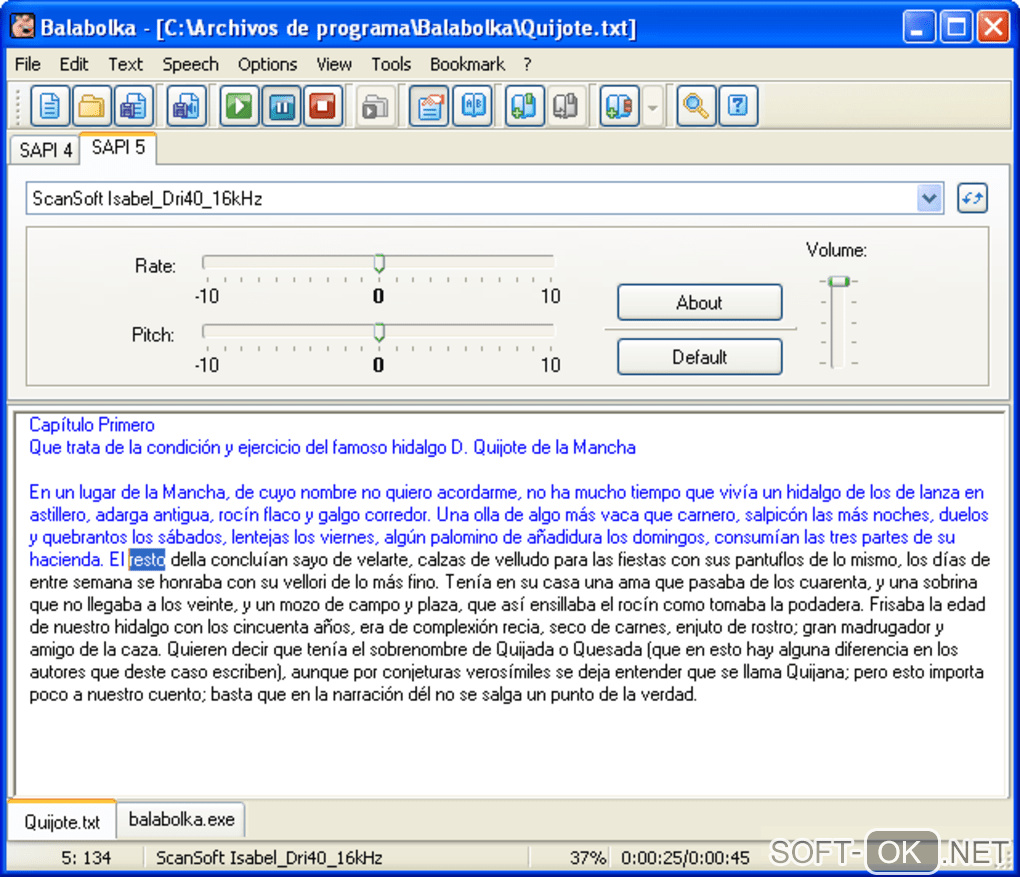Click the status bar voice name ScanSoft Isabel
This screenshot has width=1020, height=877.
coord(269,857)
